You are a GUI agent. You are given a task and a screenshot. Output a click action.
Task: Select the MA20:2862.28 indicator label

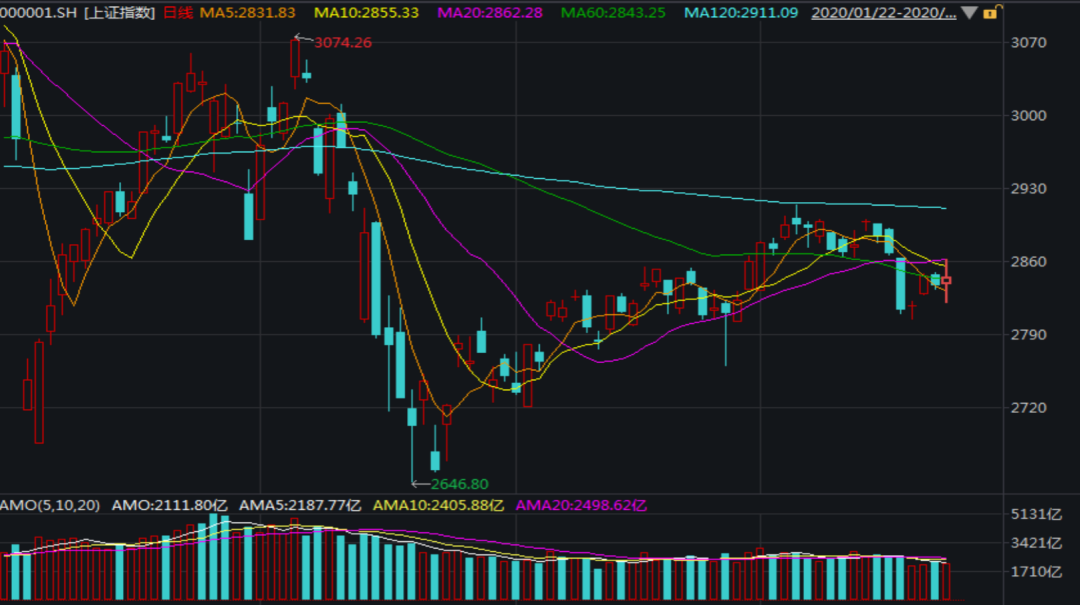[x=490, y=12]
